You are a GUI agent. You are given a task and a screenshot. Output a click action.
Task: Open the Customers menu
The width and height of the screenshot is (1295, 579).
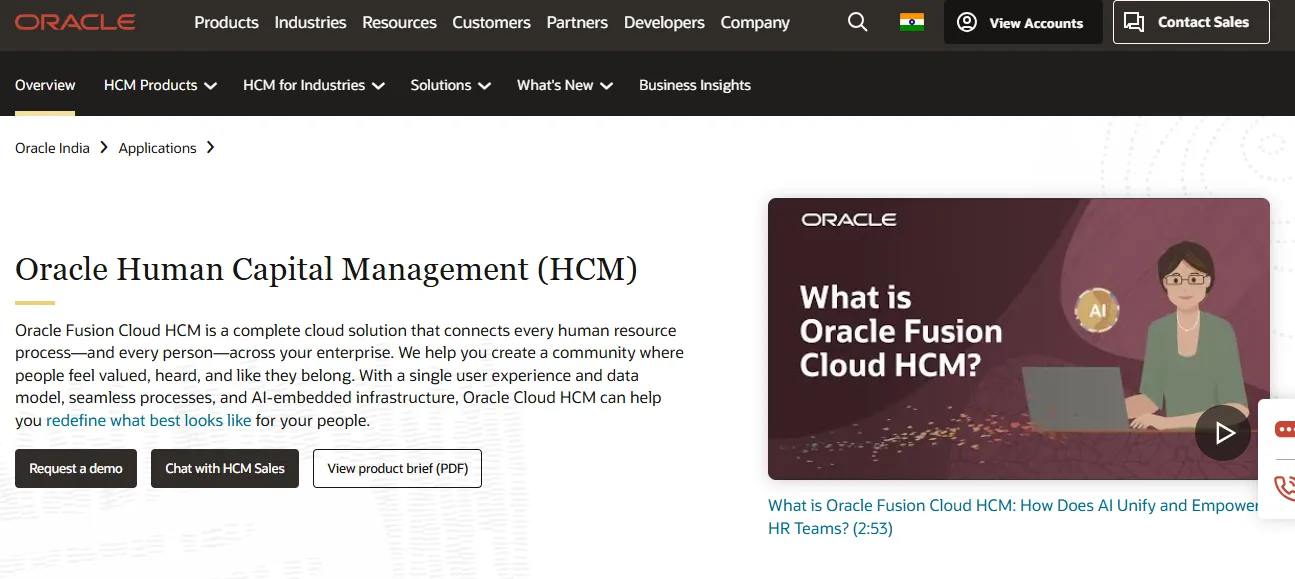click(491, 22)
